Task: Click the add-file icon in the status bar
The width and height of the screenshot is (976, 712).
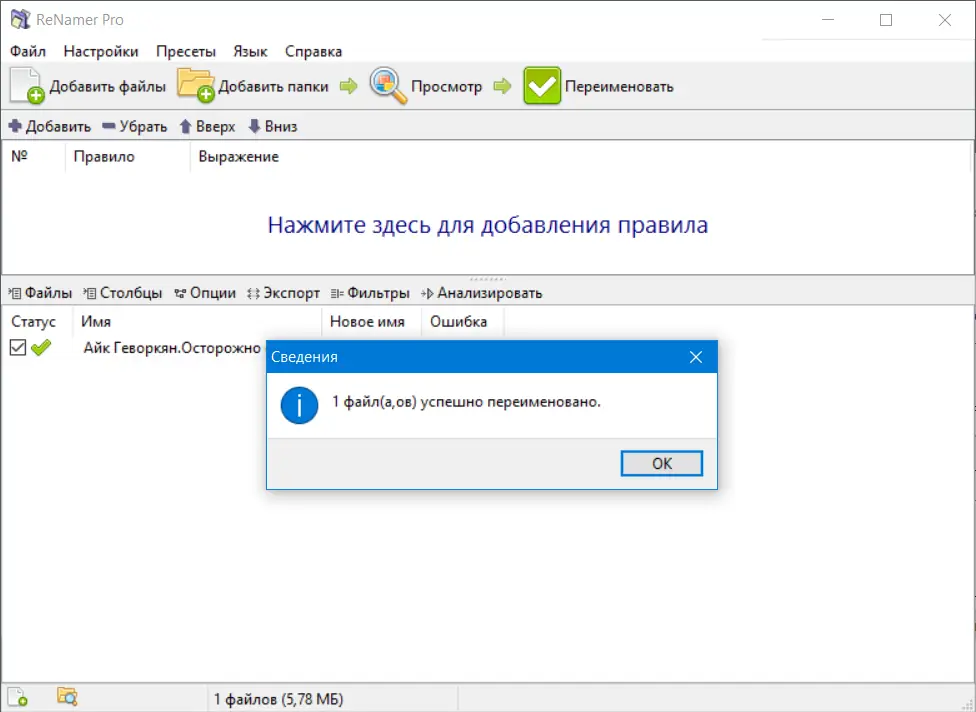Action: click(x=18, y=698)
